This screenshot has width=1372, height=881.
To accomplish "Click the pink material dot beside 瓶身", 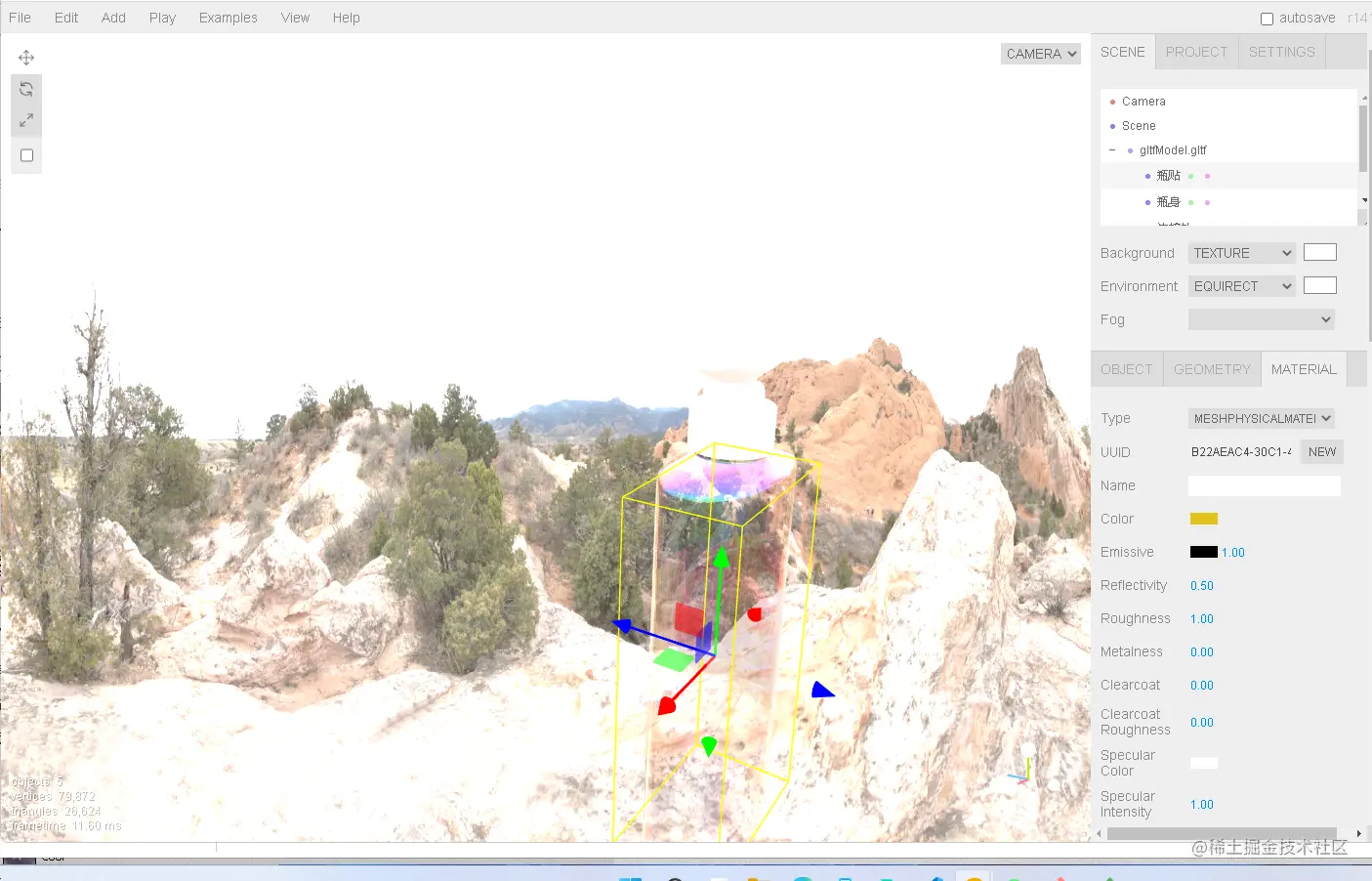I will point(1207,202).
